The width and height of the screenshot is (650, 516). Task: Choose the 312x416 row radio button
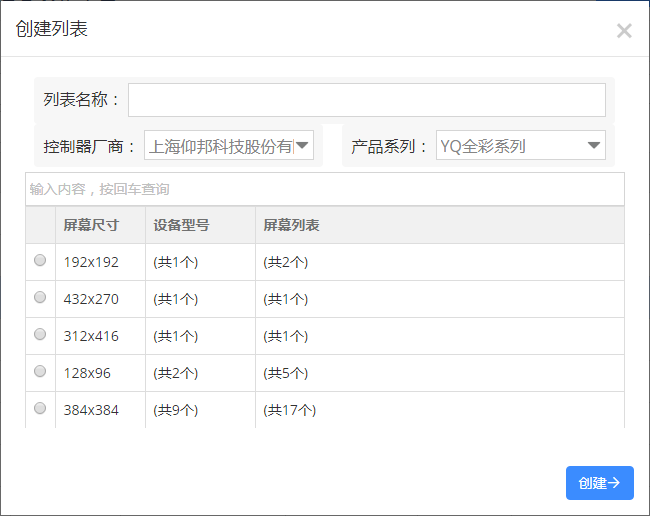click(40, 334)
